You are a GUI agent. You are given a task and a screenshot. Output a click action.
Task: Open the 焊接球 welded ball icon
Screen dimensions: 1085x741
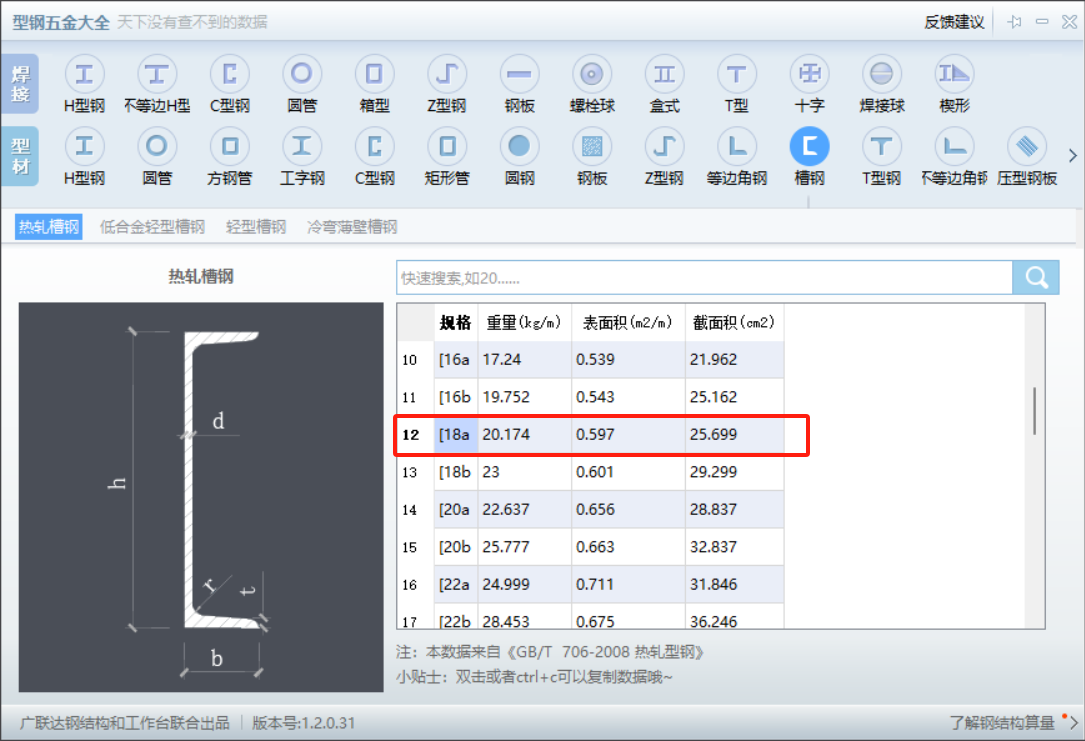click(x=882, y=74)
